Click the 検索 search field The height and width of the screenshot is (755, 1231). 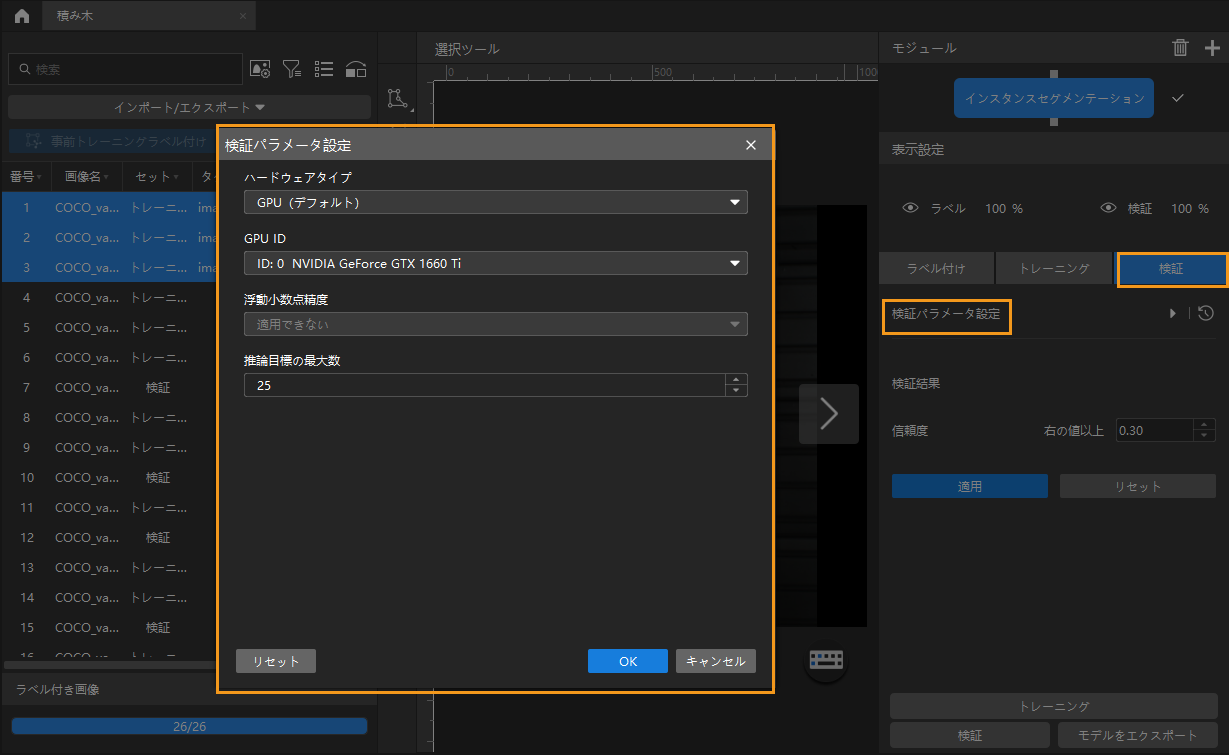click(x=130, y=69)
